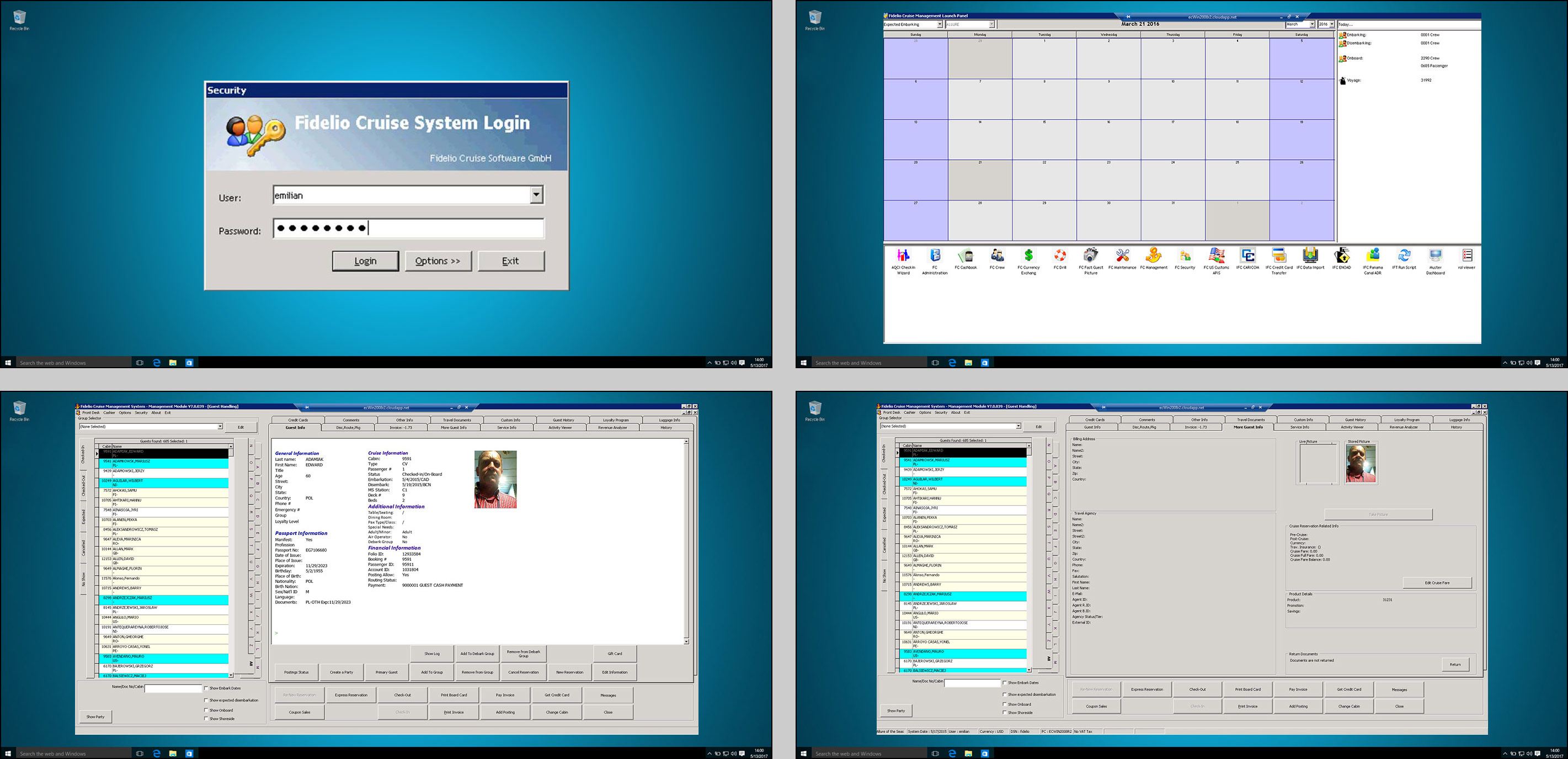The height and width of the screenshot is (759, 1568).
Task: Click the Show Log button
Action: (432, 654)
